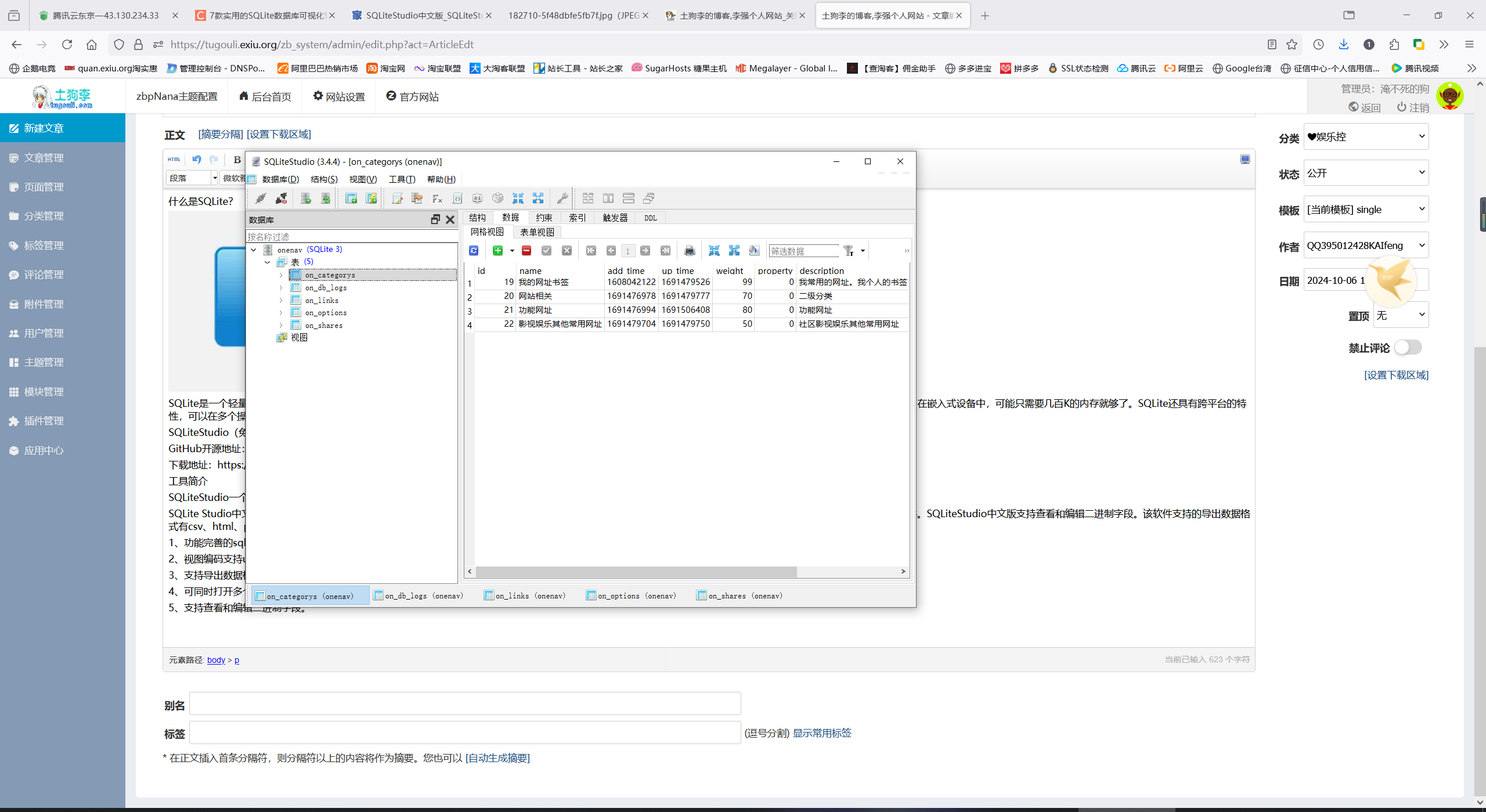The width and height of the screenshot is (1486, 812).
Task: Click the 标签 input field
Action: (465, 732)
